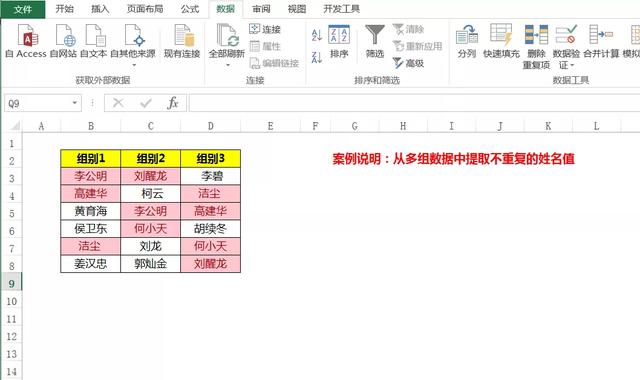The image size is (640, 380).
Task: Click the 数据验证 data validation icon
Action: point(567,35)
